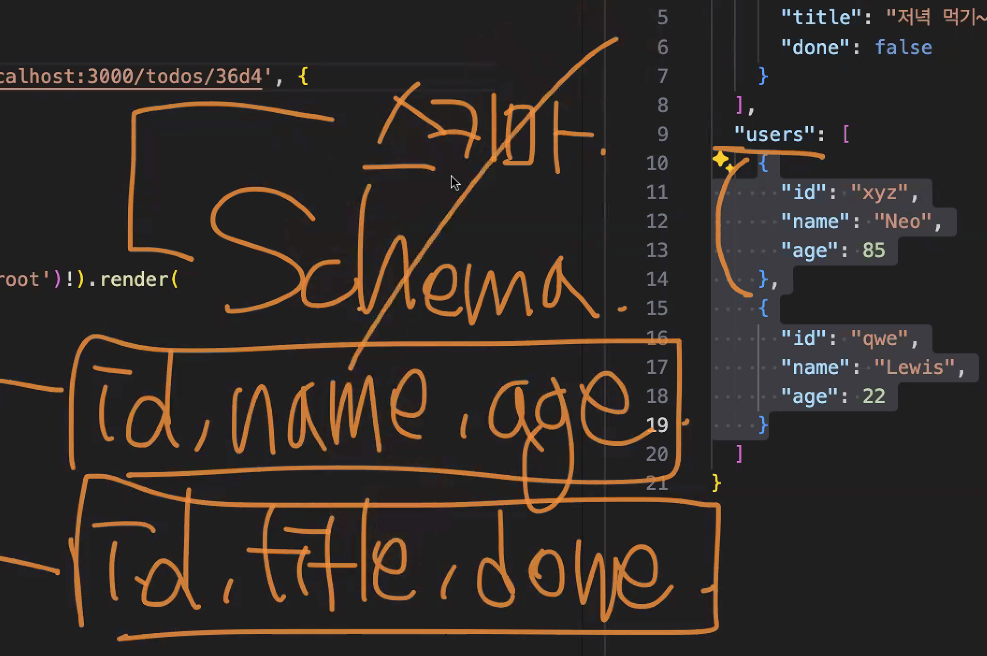Click line number 9 in gutter
This screenshot has width=987, height=656.
click(662, 134)
